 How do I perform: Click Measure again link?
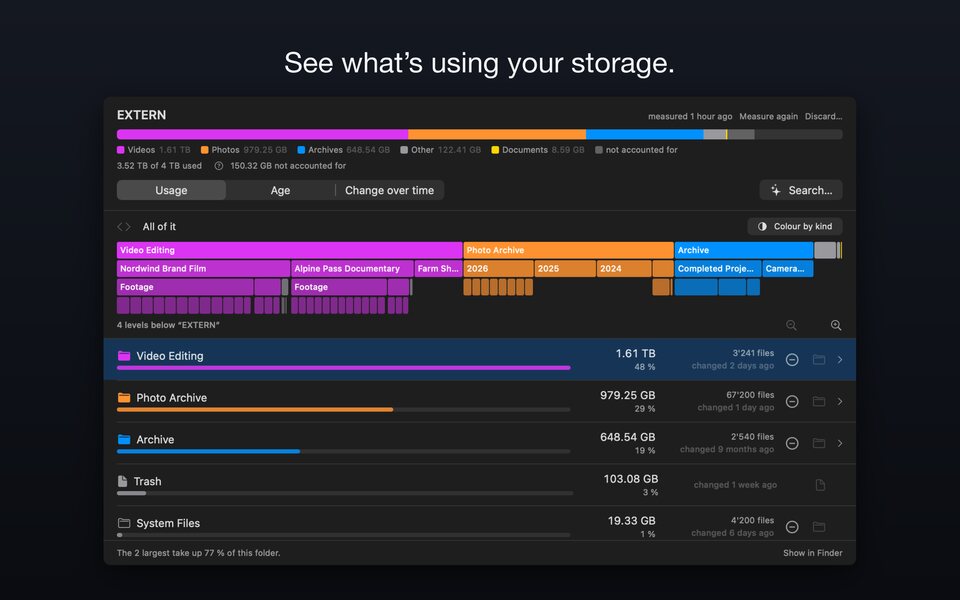coord(768,116)
